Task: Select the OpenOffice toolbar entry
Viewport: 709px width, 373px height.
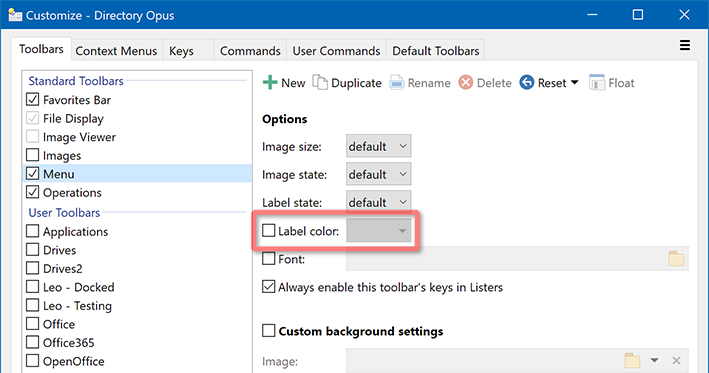Action: coord(137,361)
